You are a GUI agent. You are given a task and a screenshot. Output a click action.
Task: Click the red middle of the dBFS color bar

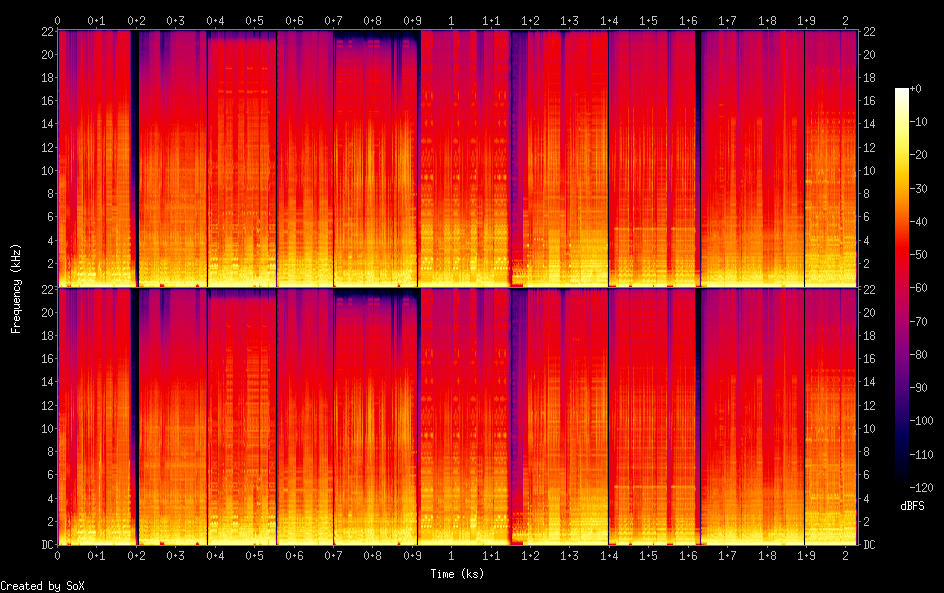901,255
